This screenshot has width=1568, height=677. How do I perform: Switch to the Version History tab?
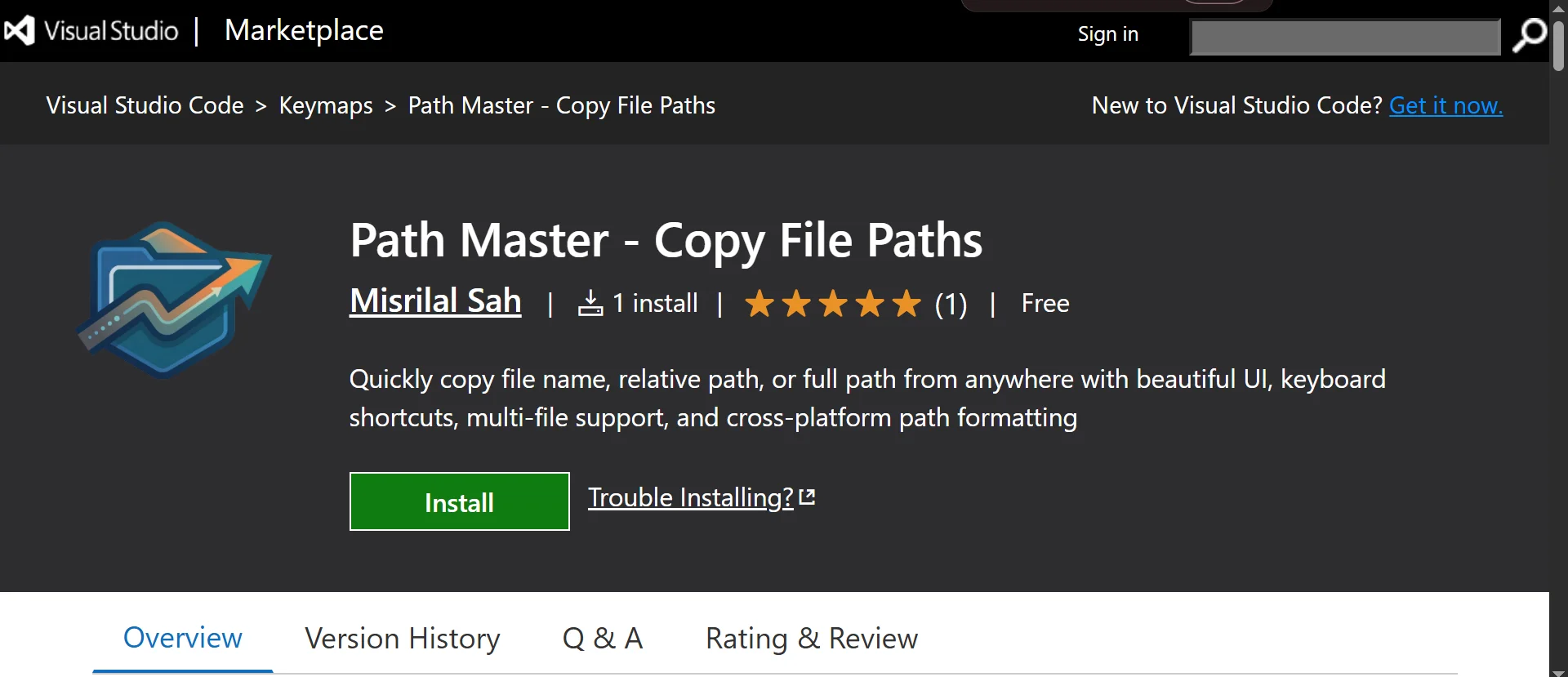402,639
